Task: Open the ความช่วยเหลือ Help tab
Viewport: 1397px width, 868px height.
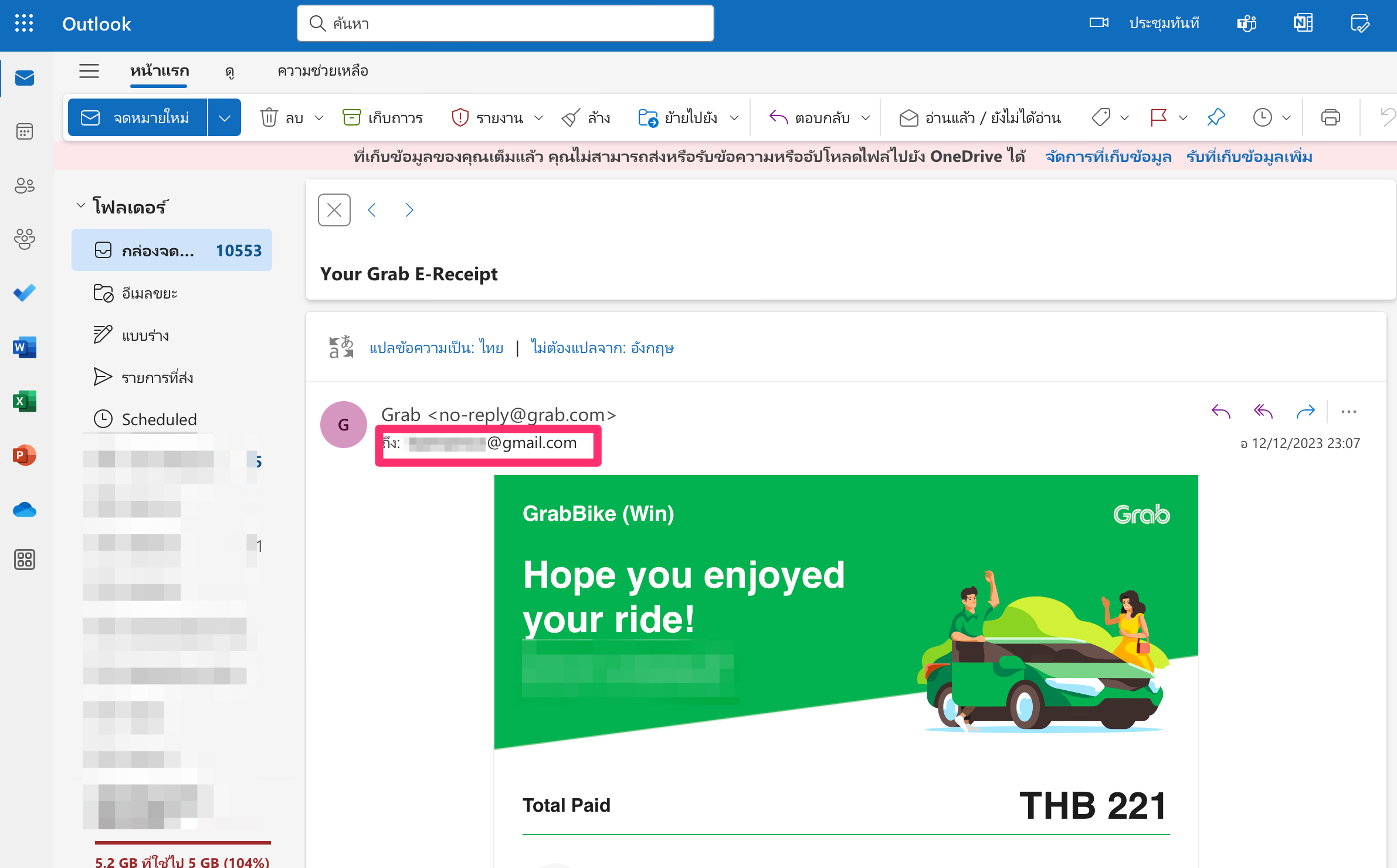Action: coord(323,71)
